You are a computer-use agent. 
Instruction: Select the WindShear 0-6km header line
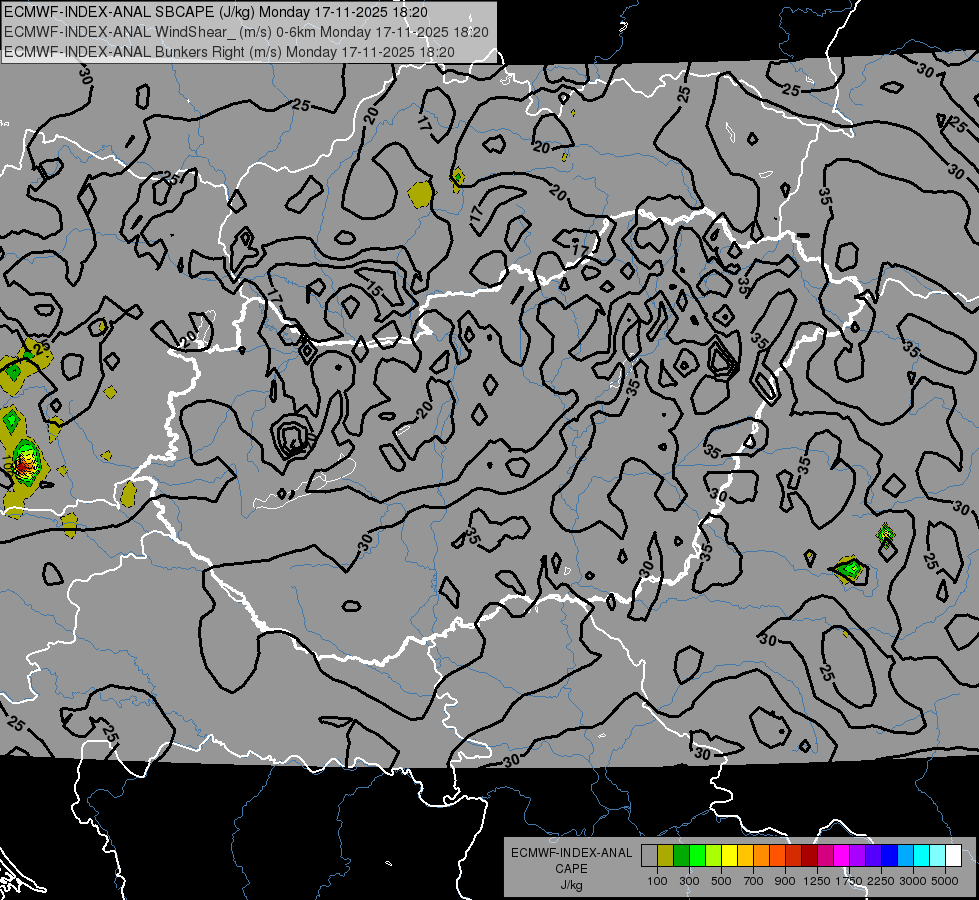[246, 32]
